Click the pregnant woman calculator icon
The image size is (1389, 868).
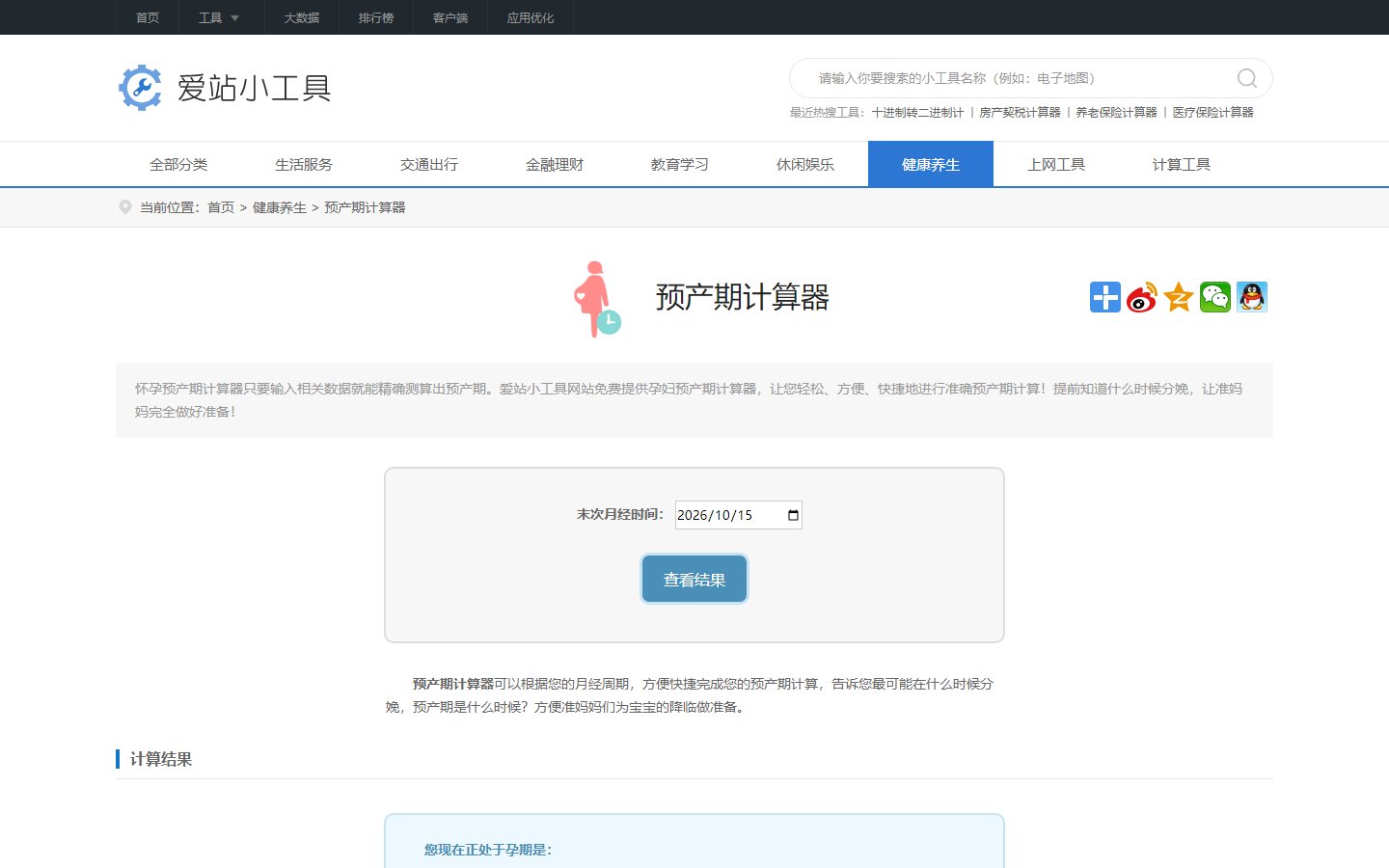click(x=597, y=298)
